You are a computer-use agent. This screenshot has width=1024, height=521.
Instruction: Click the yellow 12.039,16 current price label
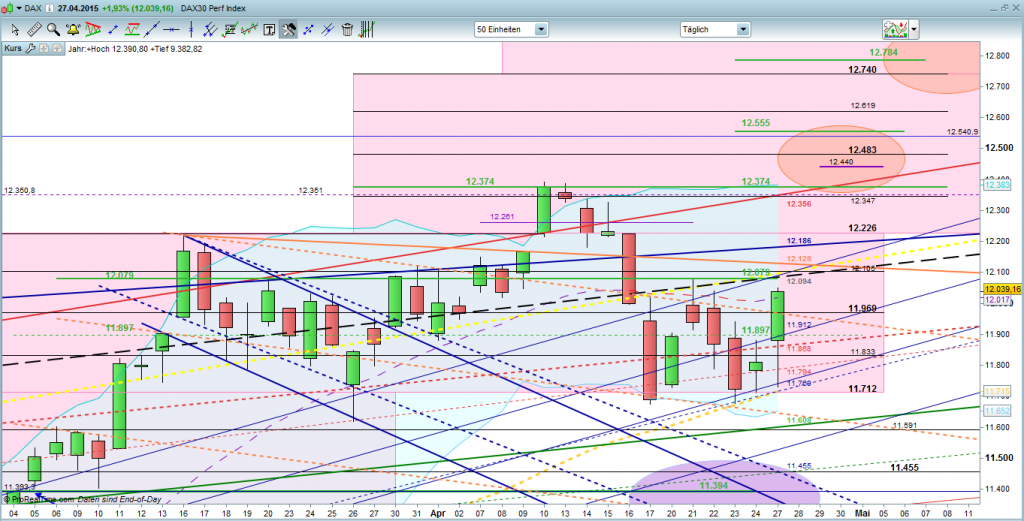click(x=1002, y=289)
